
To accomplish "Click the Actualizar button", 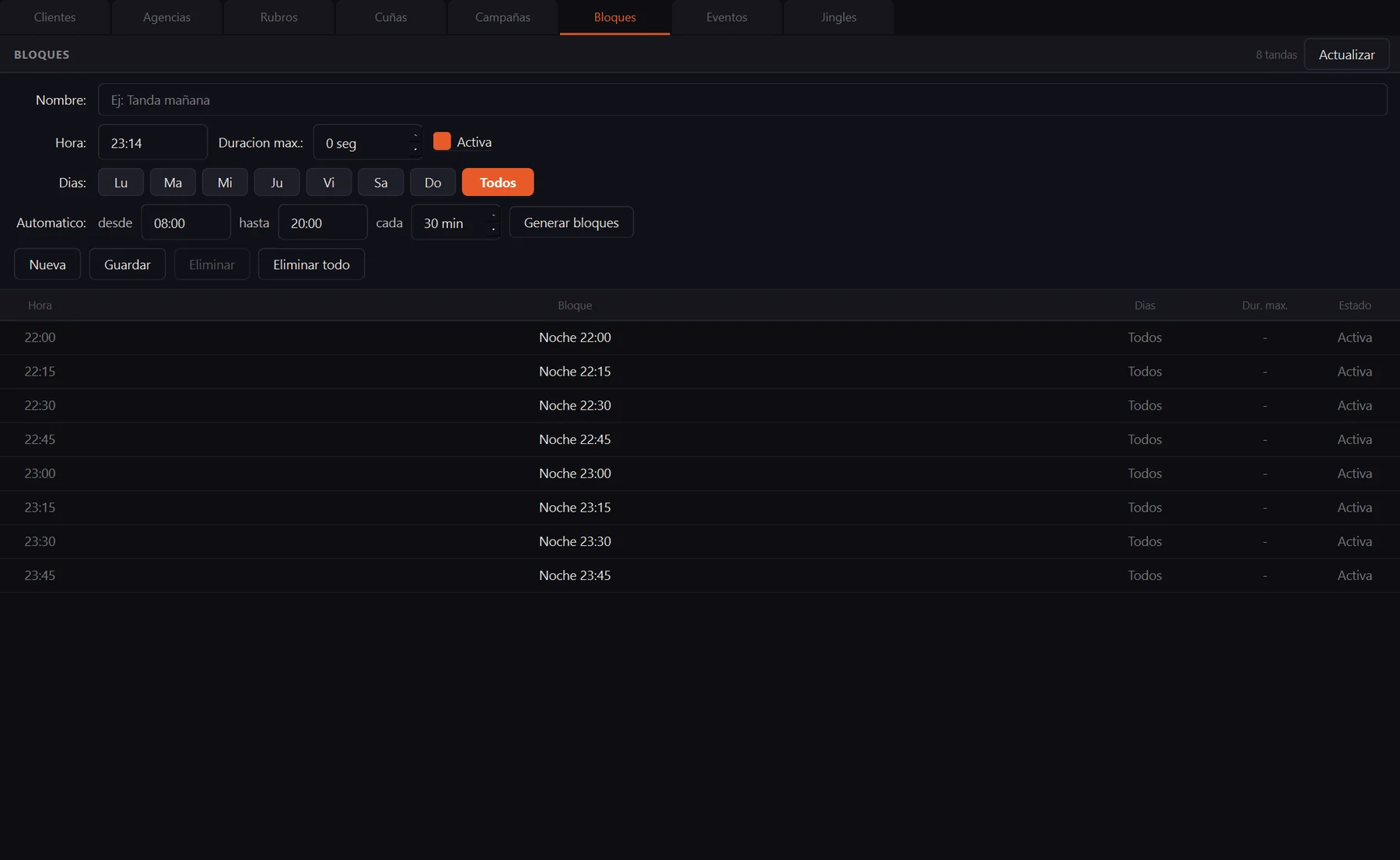I will pos(1346,54).
